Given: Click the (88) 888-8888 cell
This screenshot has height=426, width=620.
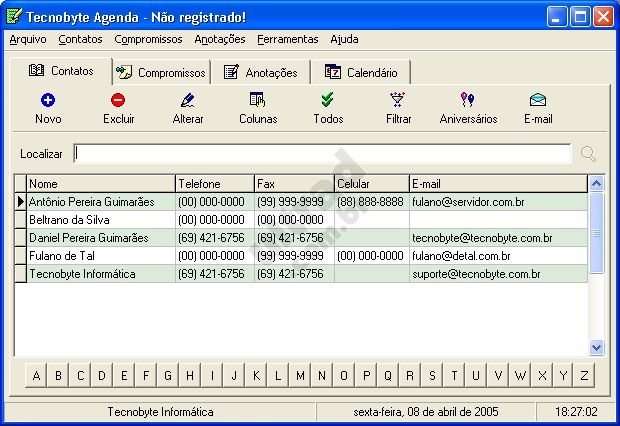Looking at the screenshot, I should pos(372,202).
